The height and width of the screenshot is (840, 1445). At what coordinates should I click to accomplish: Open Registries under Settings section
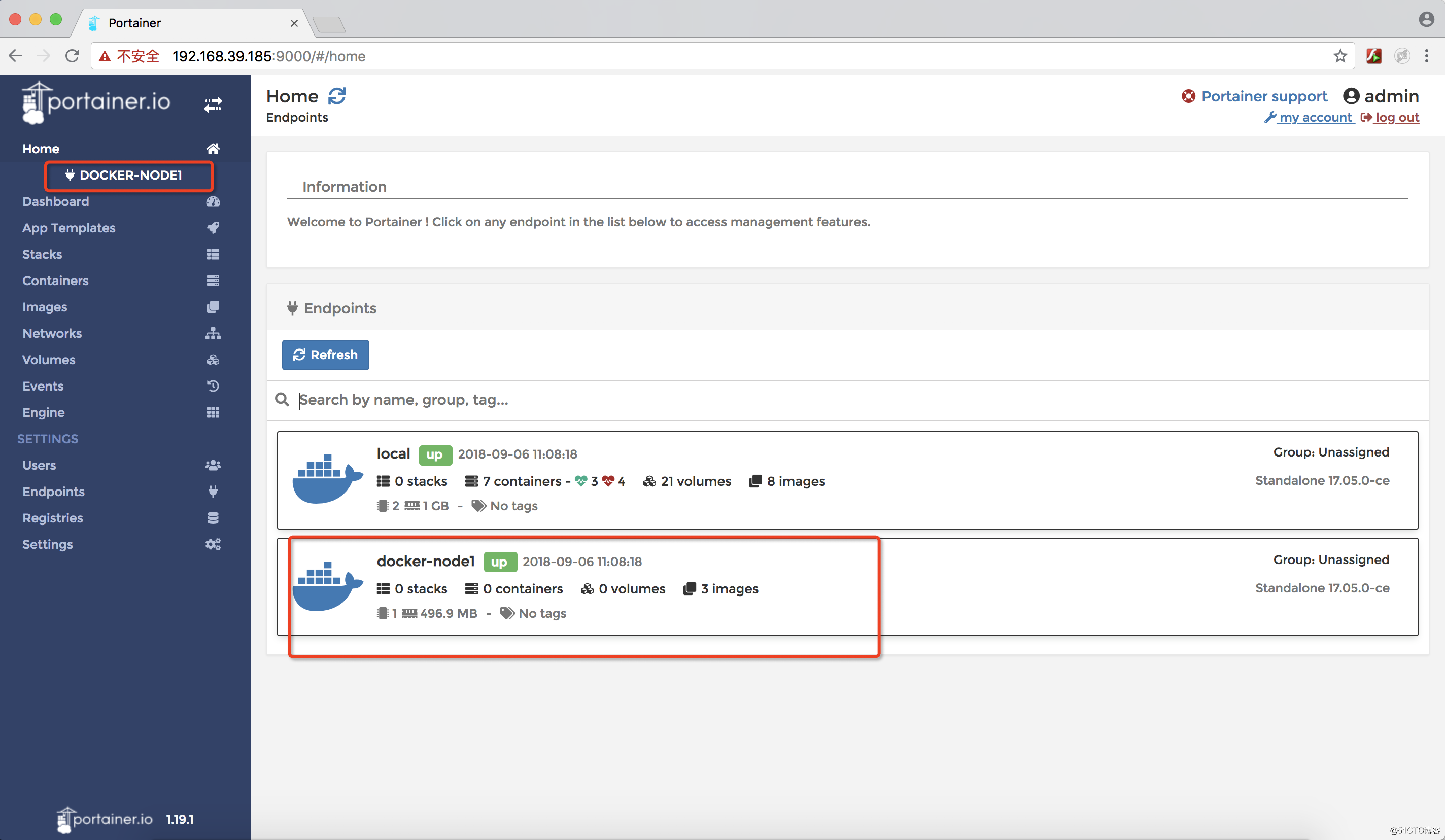(53, 518)
